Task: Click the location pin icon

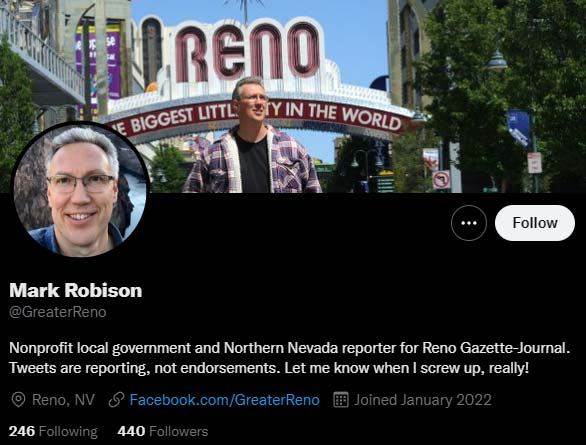Action: (x=18, y=400)
